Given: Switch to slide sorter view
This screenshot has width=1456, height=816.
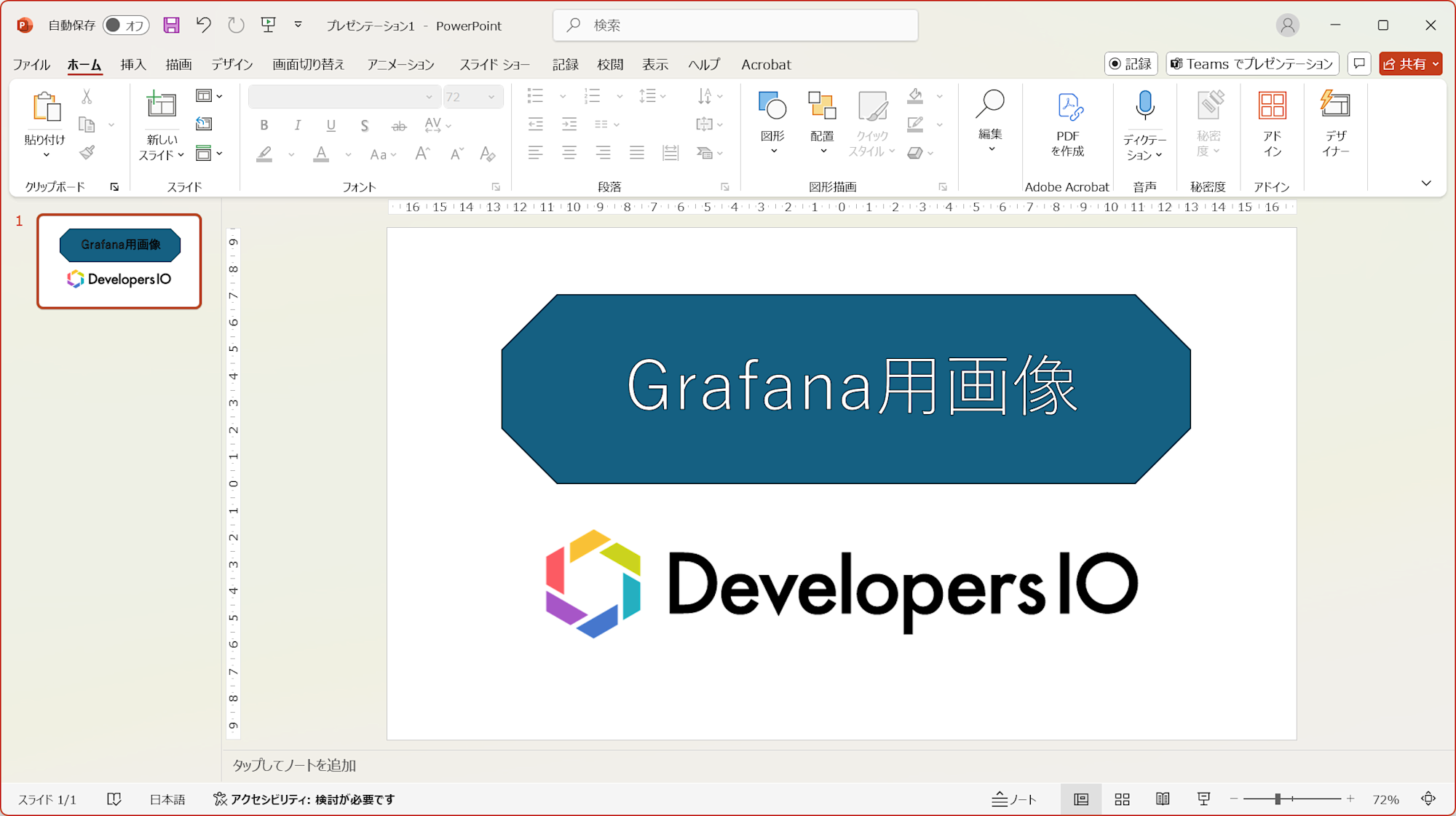Looking at the screenshot, I should (x=1122, y=799).
